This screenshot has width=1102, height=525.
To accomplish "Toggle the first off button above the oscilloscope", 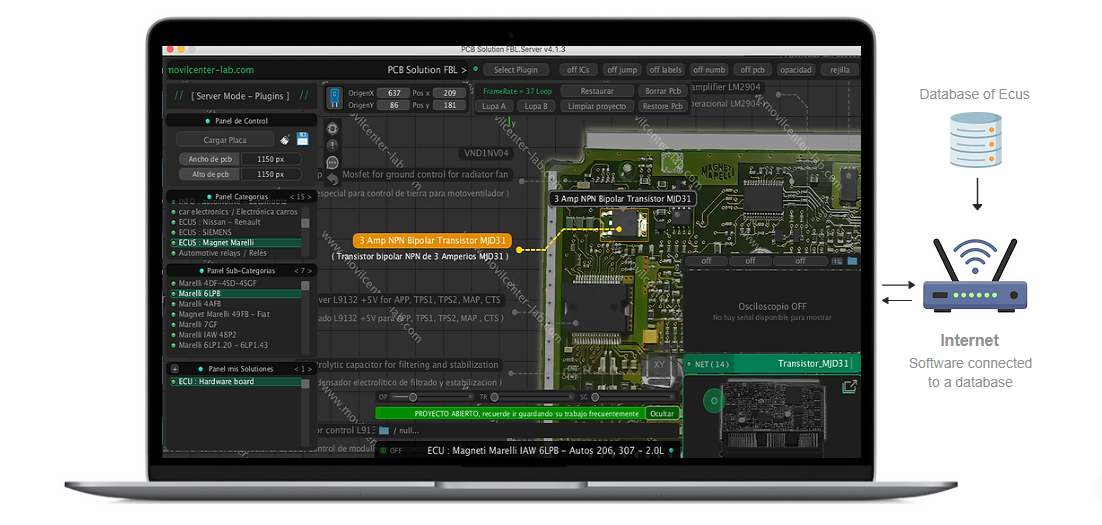I will (706, 261).
